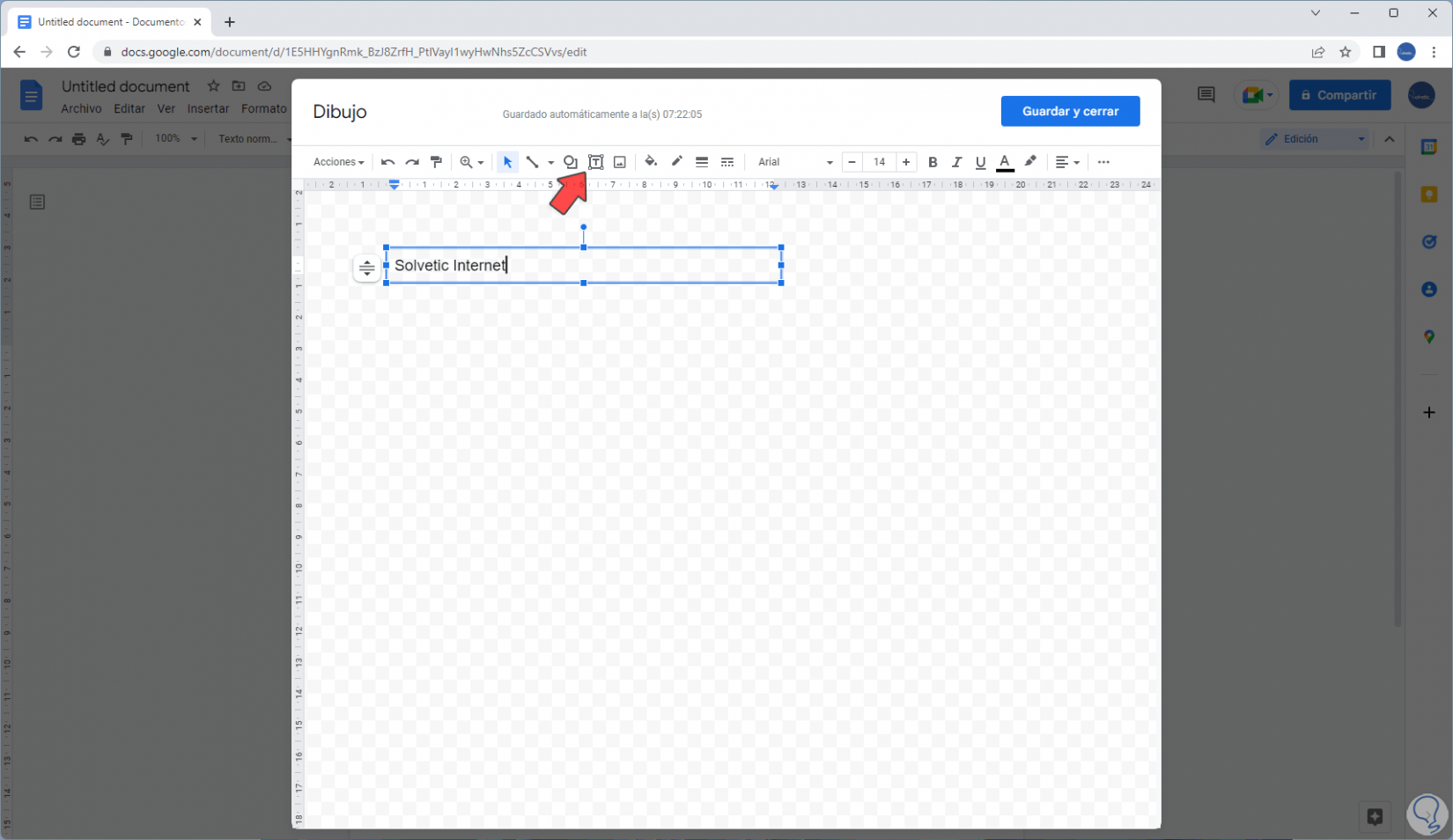Viewport: 1453px width, 840px height.
Task: Redo in the Dibujo drawing toolbar
Action: point(412,162)
